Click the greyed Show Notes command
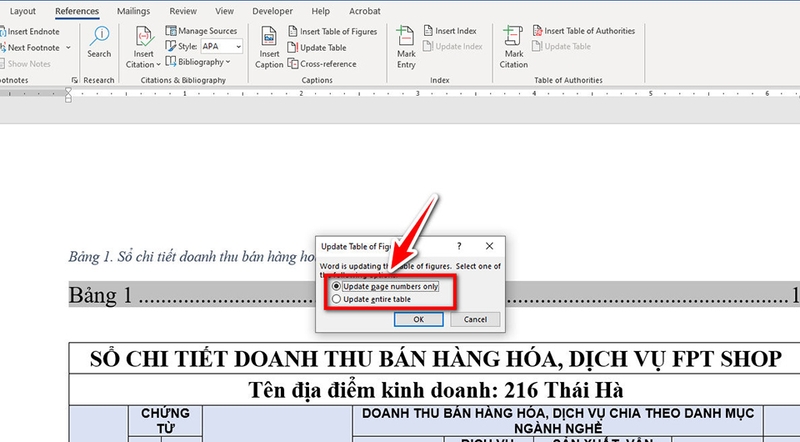This screenshot has height=442, width=800. (x=26, y=64)
